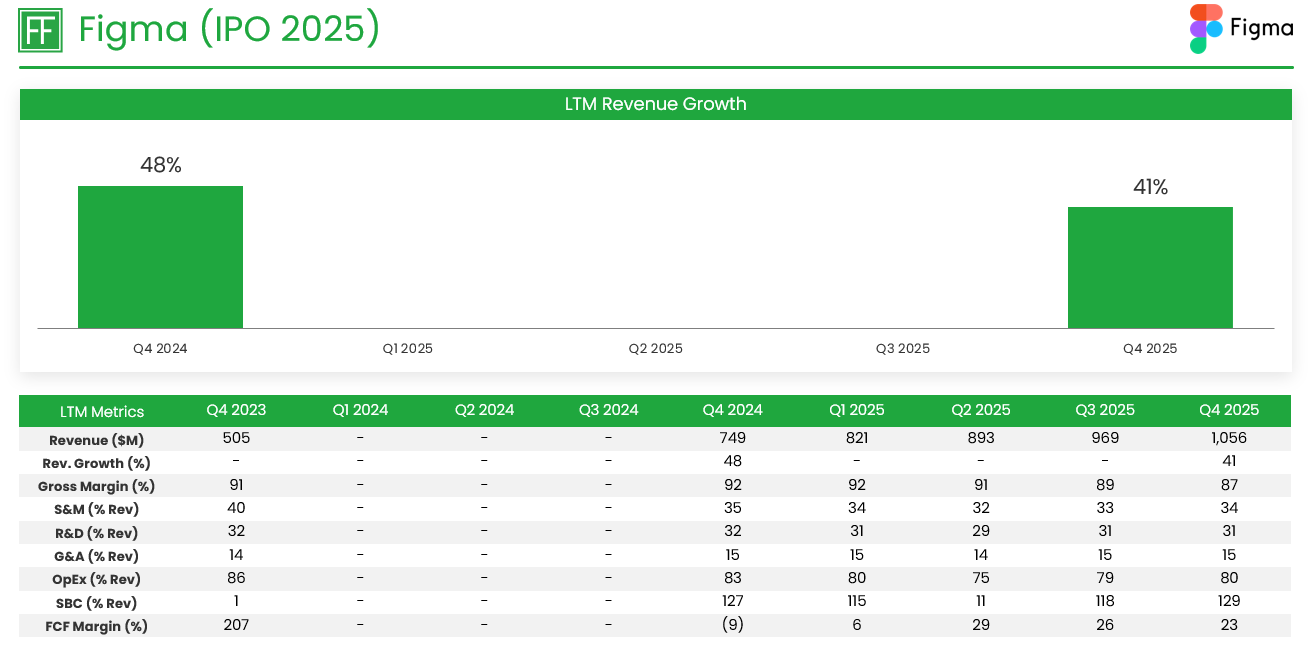Click the revenue value 505

(236, 438)
